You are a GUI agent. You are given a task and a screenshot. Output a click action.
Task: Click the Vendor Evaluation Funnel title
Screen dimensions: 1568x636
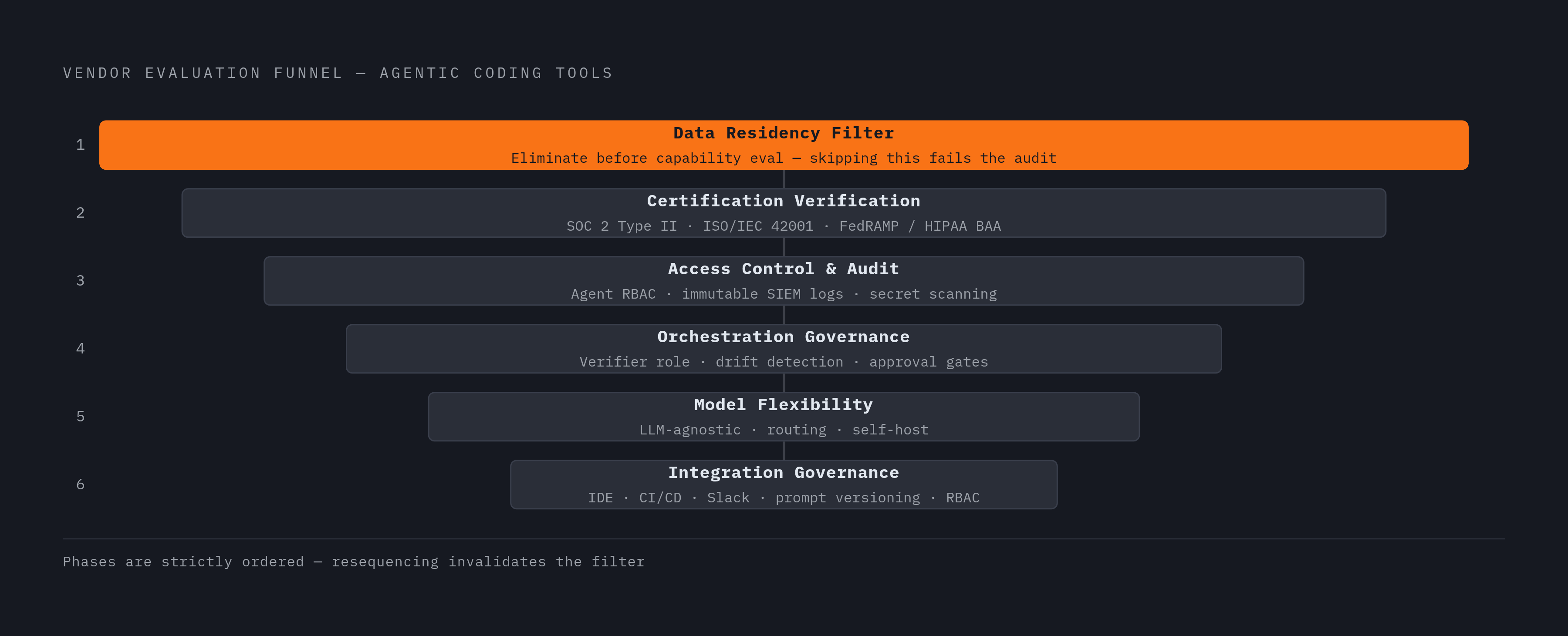pyautogui.click(x=338, y=73)
